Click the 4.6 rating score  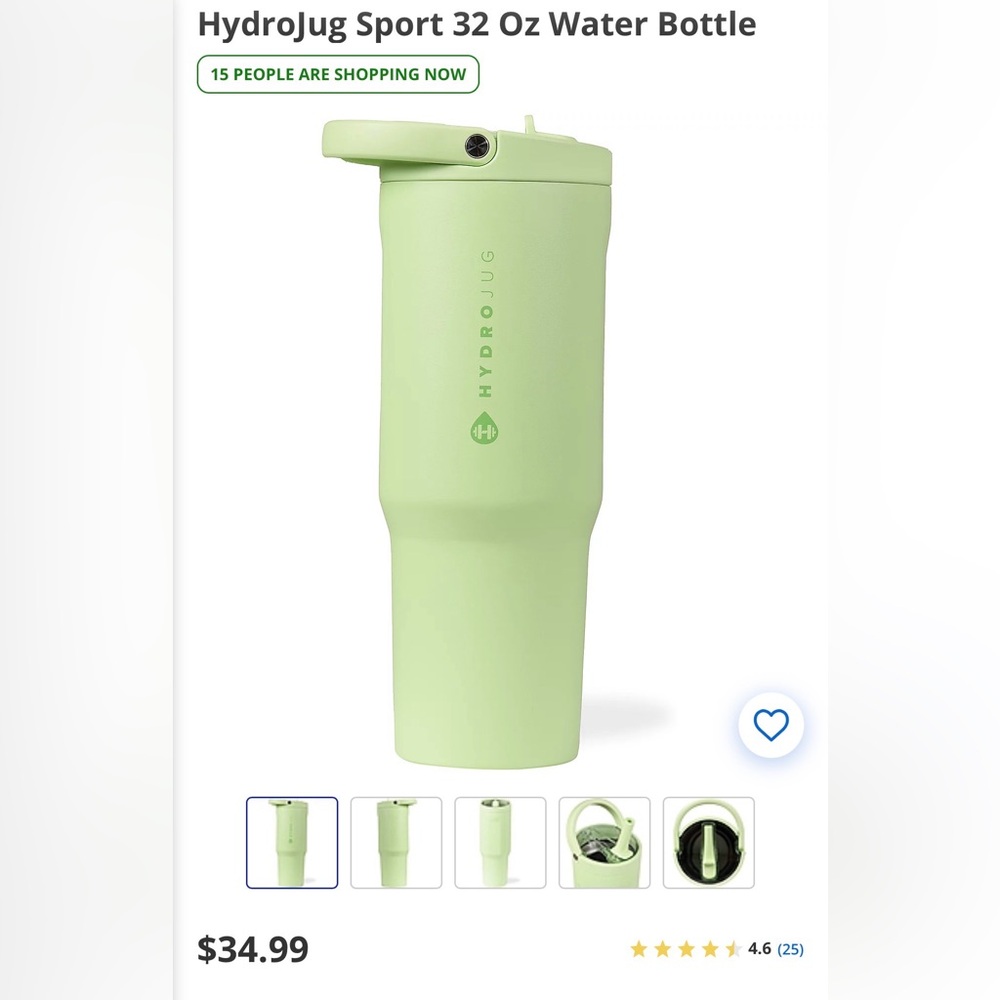(758, 949)
